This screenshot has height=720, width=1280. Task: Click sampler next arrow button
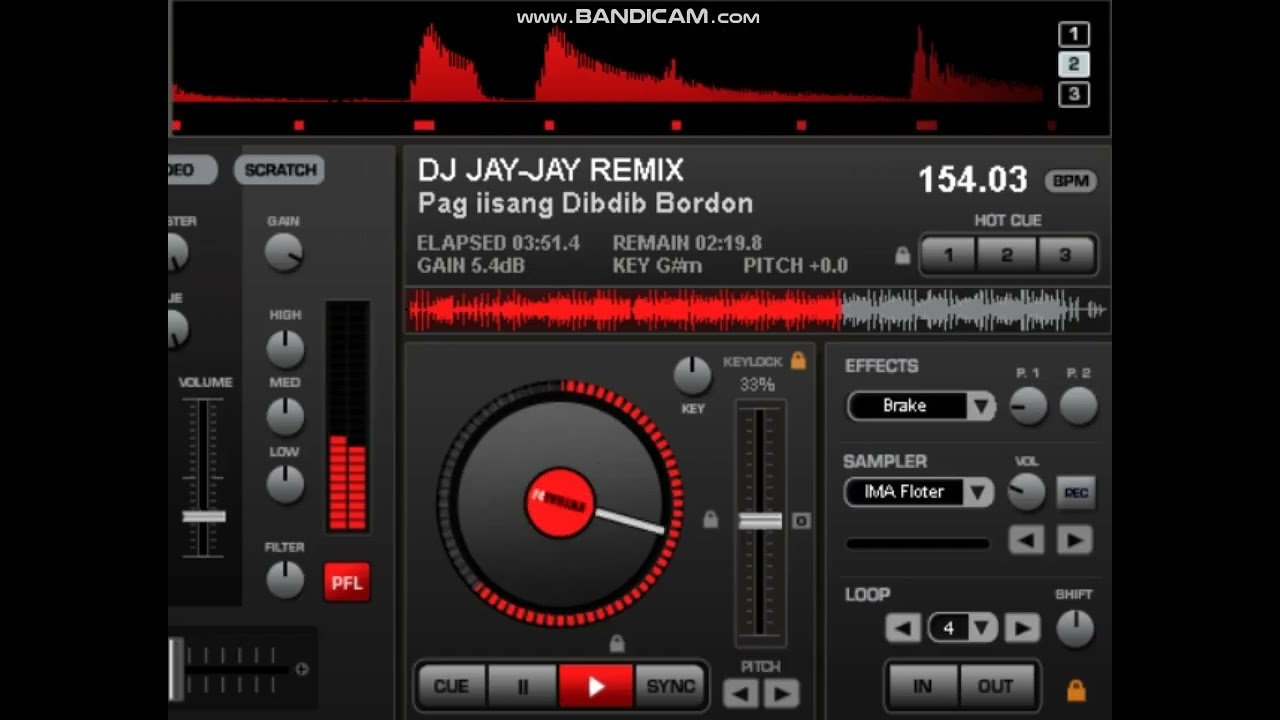(x=1075, y=540)
